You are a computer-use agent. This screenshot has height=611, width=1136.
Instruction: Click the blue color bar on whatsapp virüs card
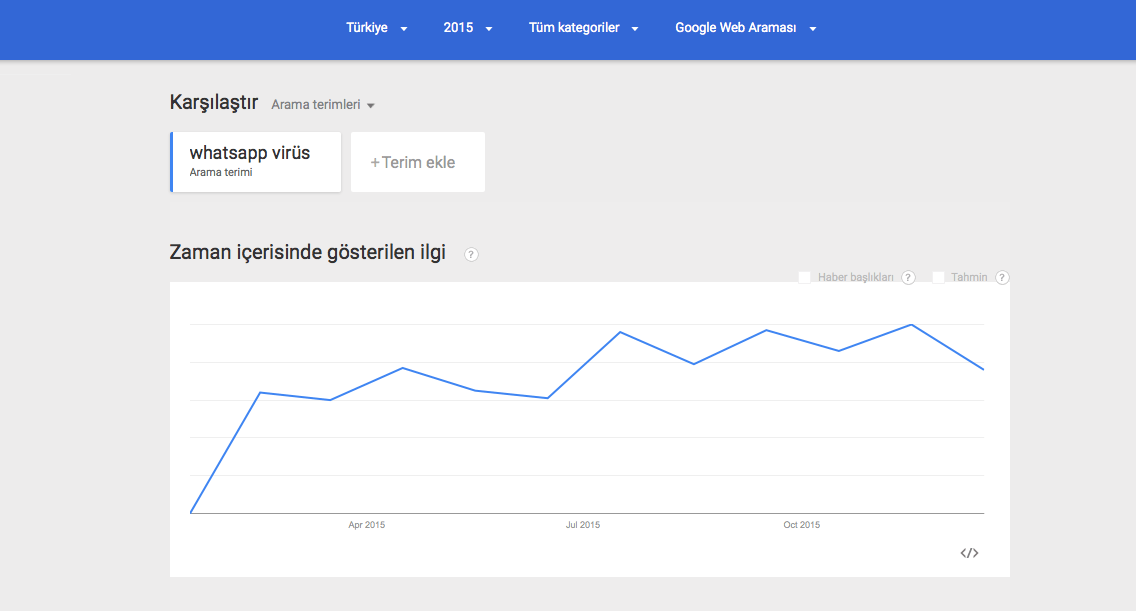tap(171, 162)
